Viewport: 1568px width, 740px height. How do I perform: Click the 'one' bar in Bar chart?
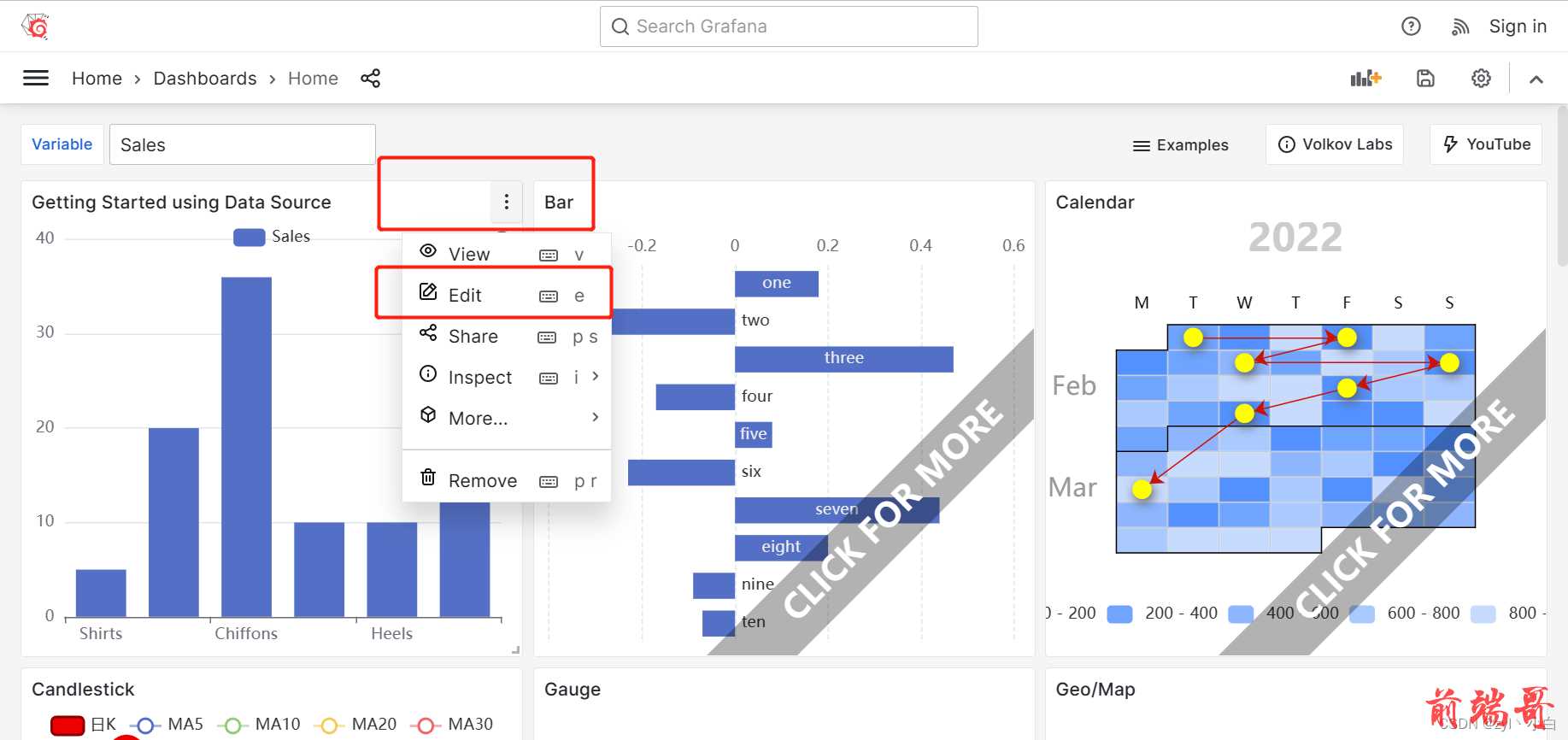point(777,284)
